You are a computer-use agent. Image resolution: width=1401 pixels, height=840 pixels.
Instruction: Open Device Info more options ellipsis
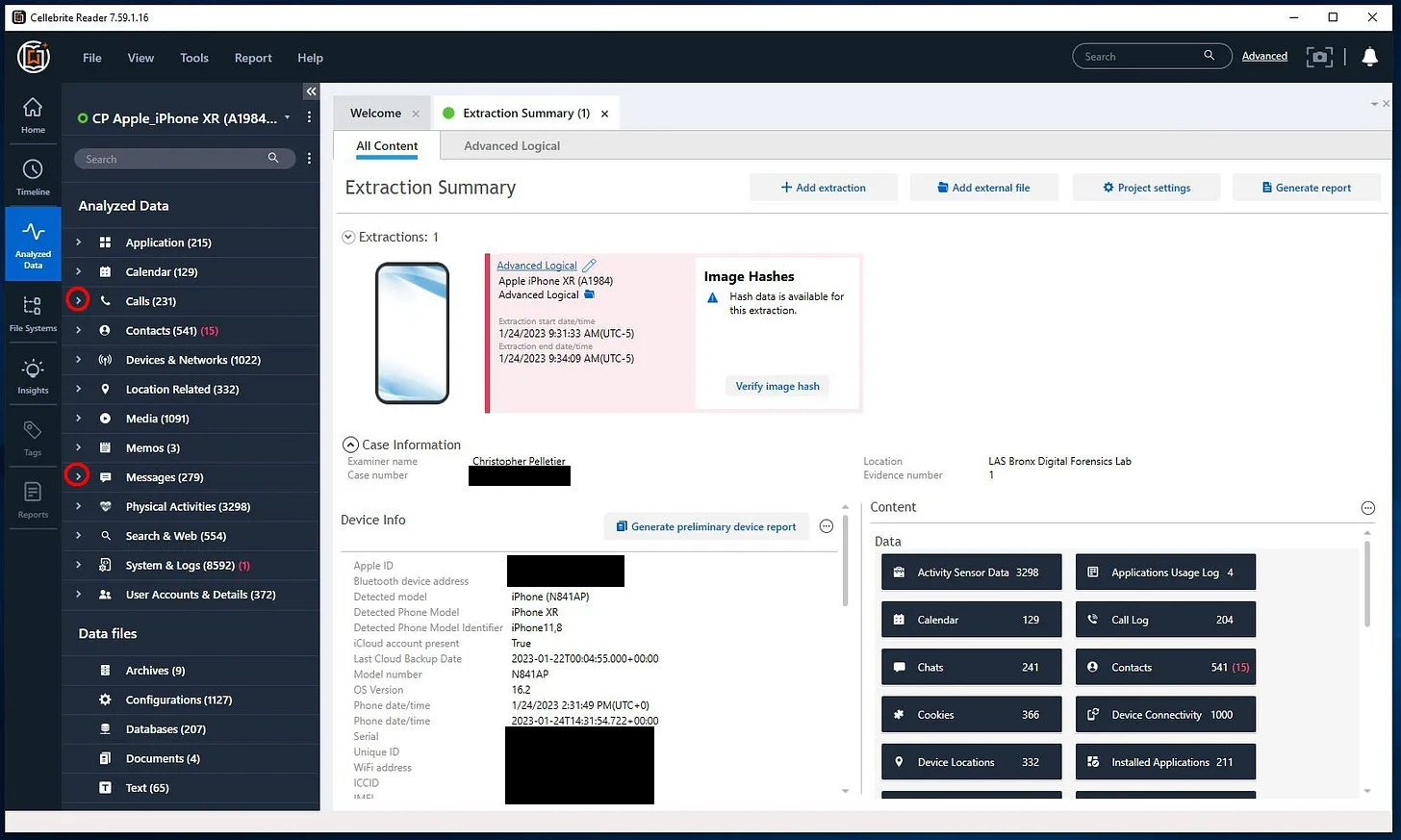[826, 526]
